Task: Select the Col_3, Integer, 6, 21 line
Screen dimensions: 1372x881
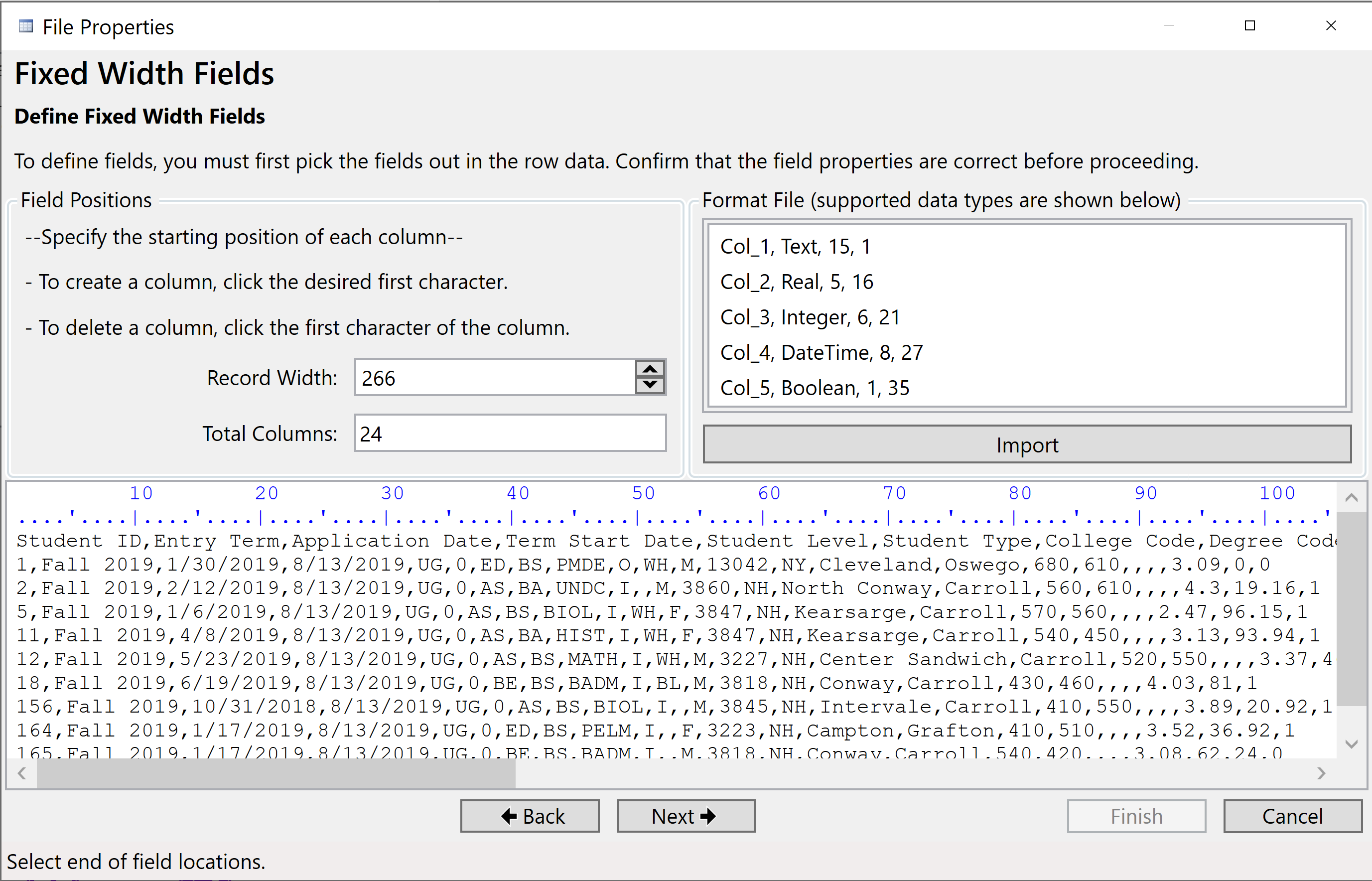Action: [x=810, y=317]
